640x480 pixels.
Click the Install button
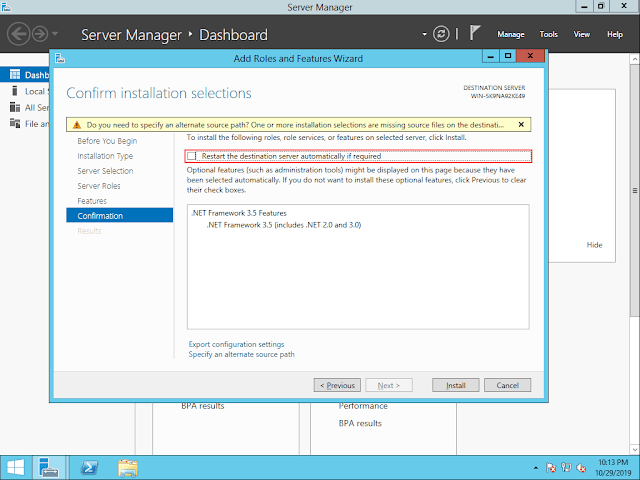point(456,385)
